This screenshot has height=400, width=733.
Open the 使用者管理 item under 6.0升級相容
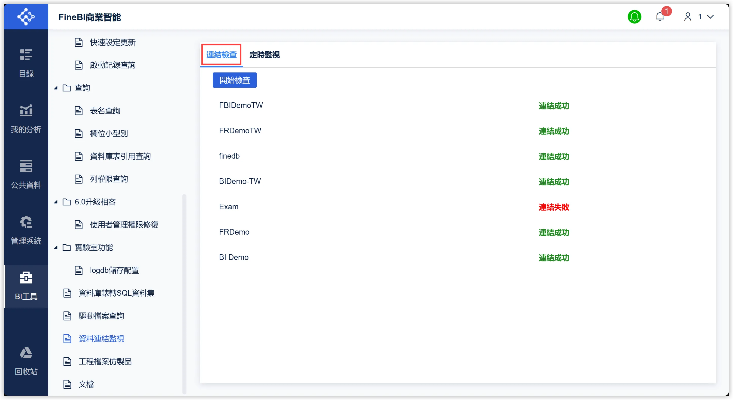(124, 224)
